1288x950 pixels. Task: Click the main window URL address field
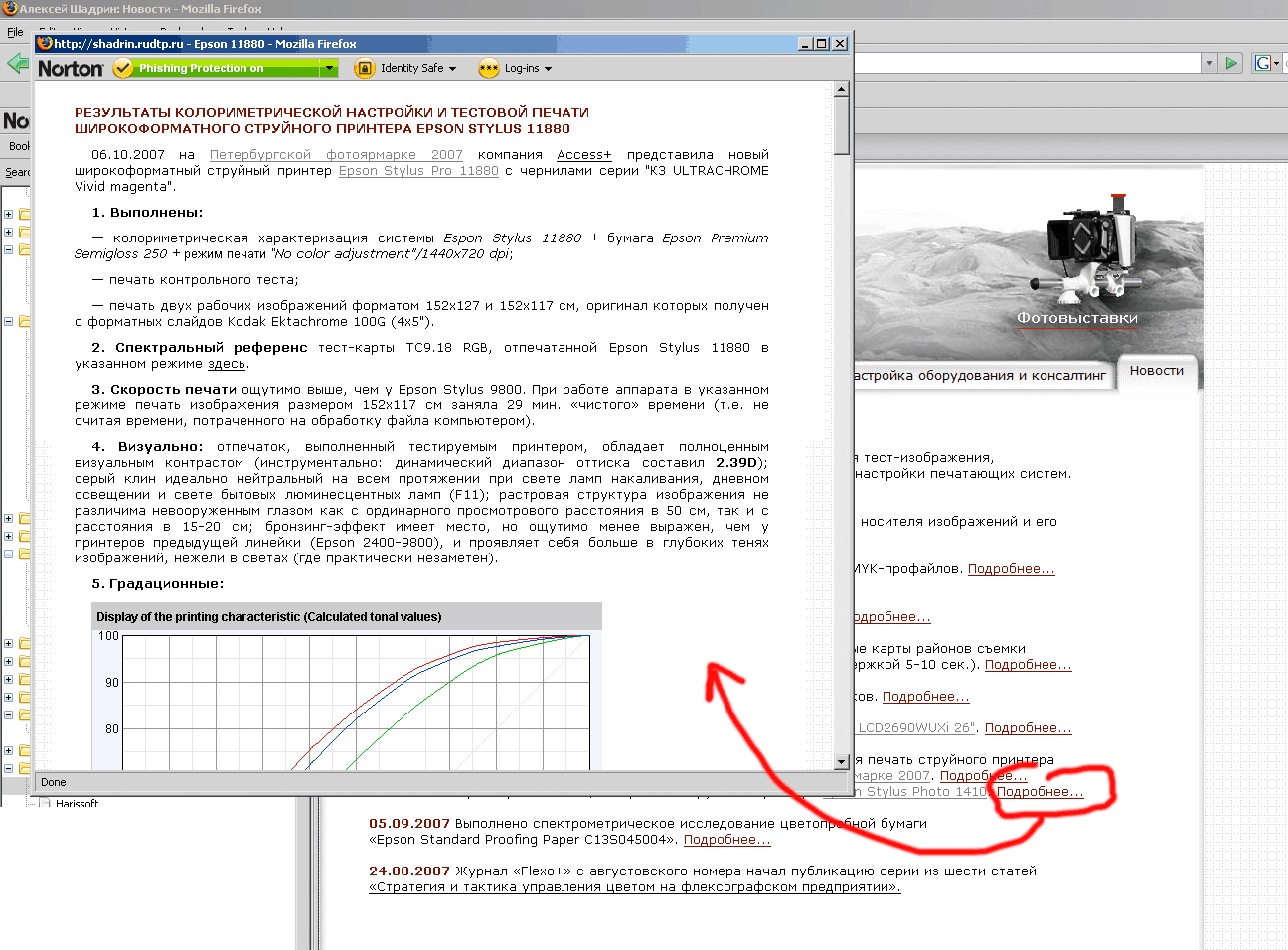tap(1027, 63)
